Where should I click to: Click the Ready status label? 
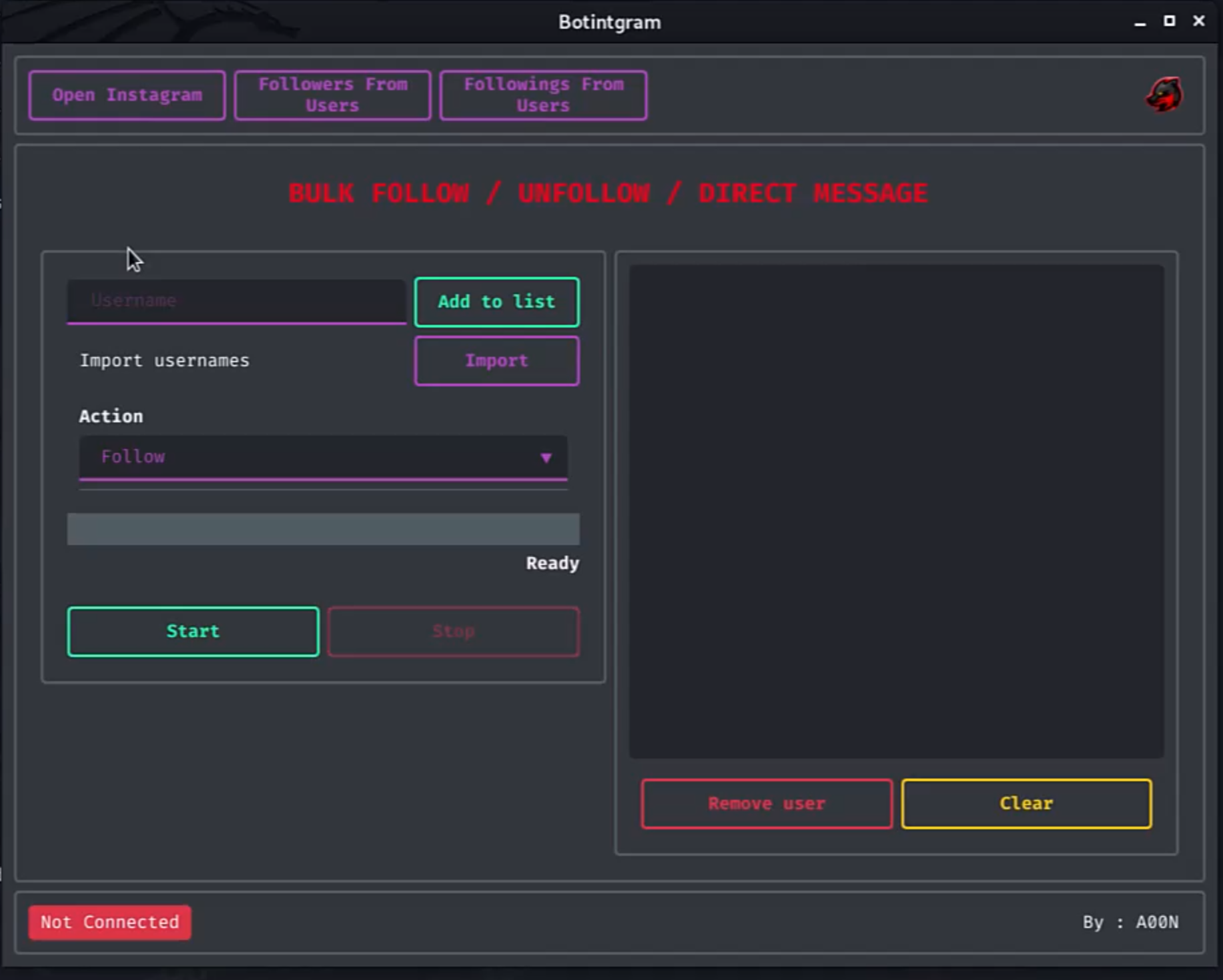[552, 564]
